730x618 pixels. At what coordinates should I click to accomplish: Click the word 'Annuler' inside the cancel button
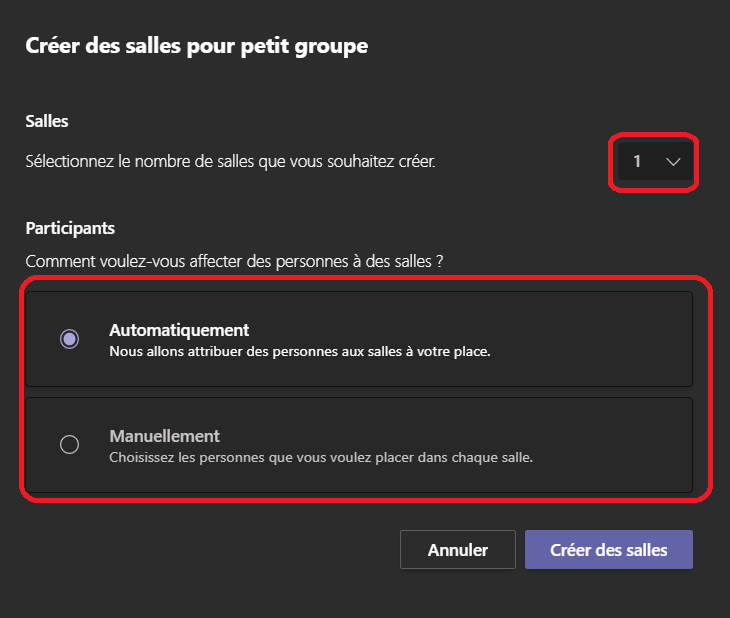pyautogui.click(x=458, y=550)
